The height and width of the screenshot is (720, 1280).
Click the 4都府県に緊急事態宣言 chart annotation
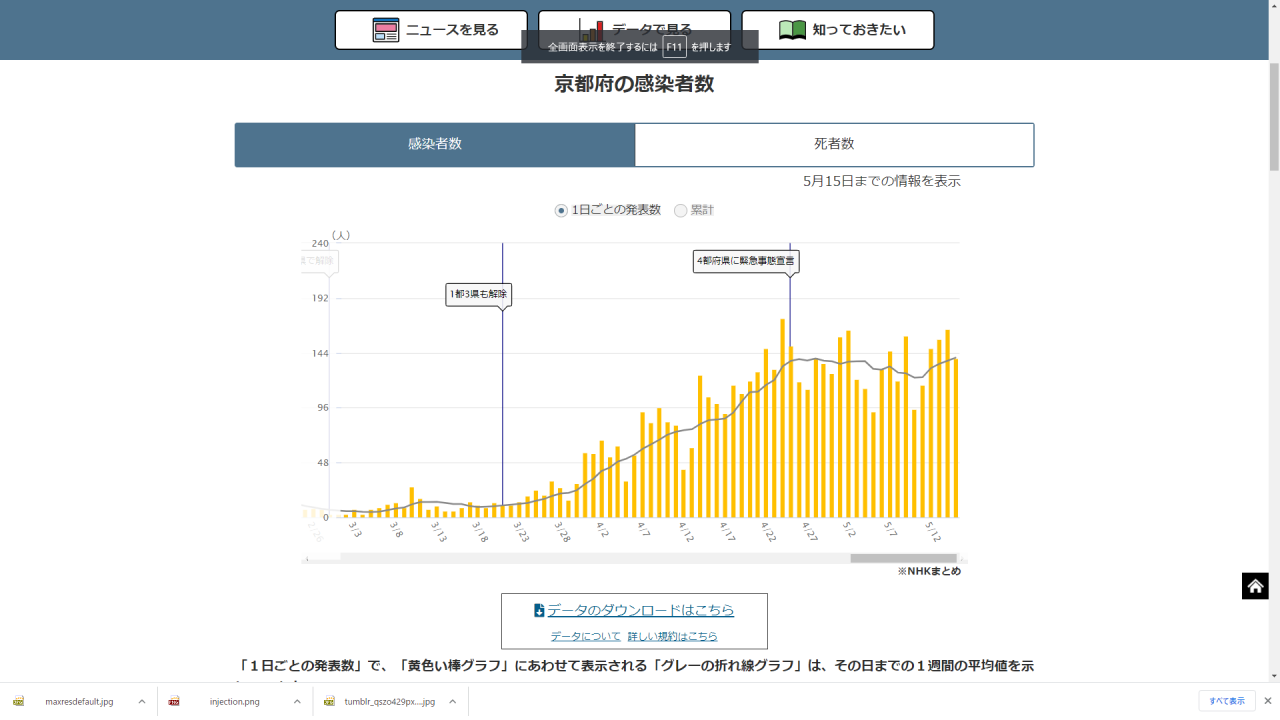[746, 261]
